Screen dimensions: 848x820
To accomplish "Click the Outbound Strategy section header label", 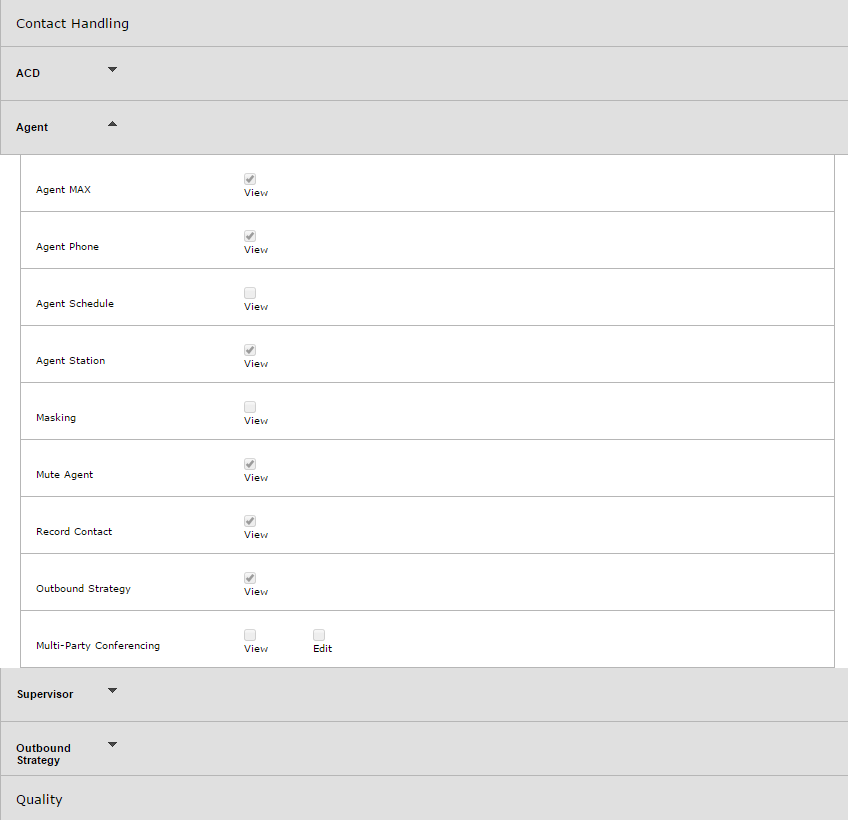I will (x=43, y=754).
